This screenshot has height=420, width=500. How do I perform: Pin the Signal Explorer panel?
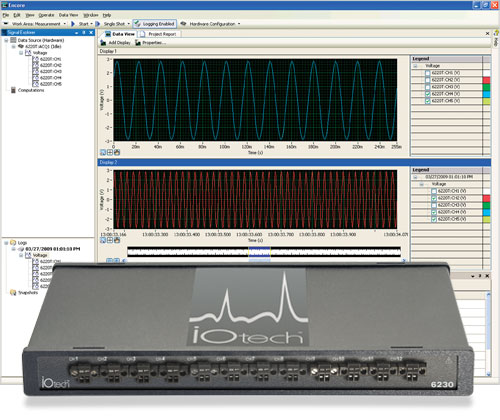pos(84,32)
